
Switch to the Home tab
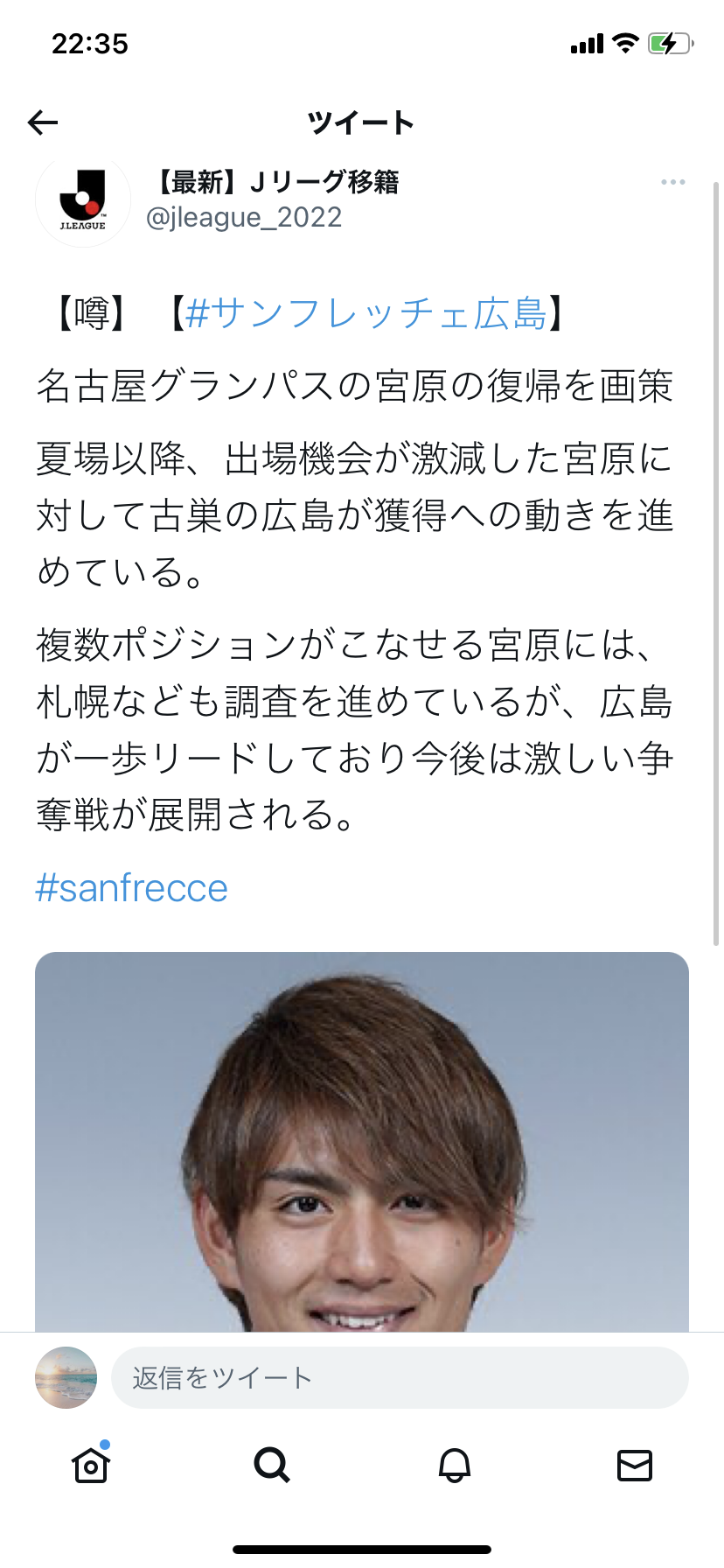[91, 1465]
